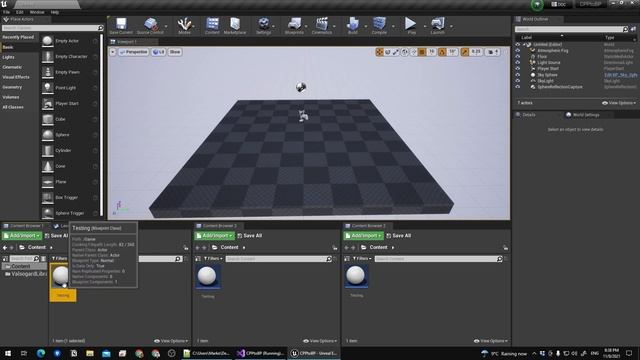Viewport: 640px width, 360px height.
Task: Select All Classes category in Place Actors
Action: pos(13,107)
